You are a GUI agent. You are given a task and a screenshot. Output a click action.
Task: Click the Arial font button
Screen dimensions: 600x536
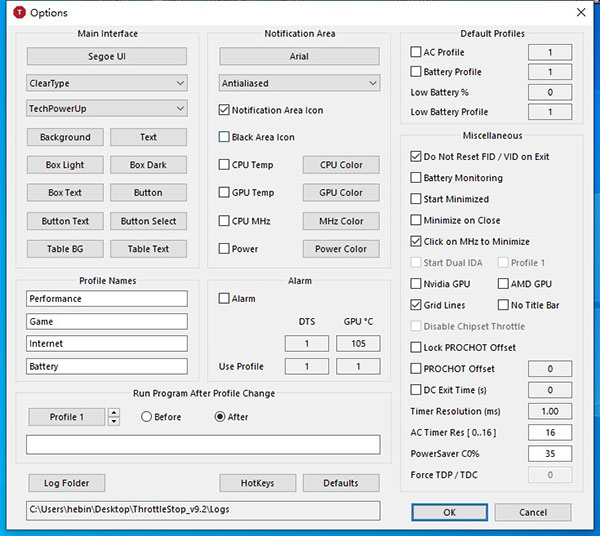click(x=299, y=56)
